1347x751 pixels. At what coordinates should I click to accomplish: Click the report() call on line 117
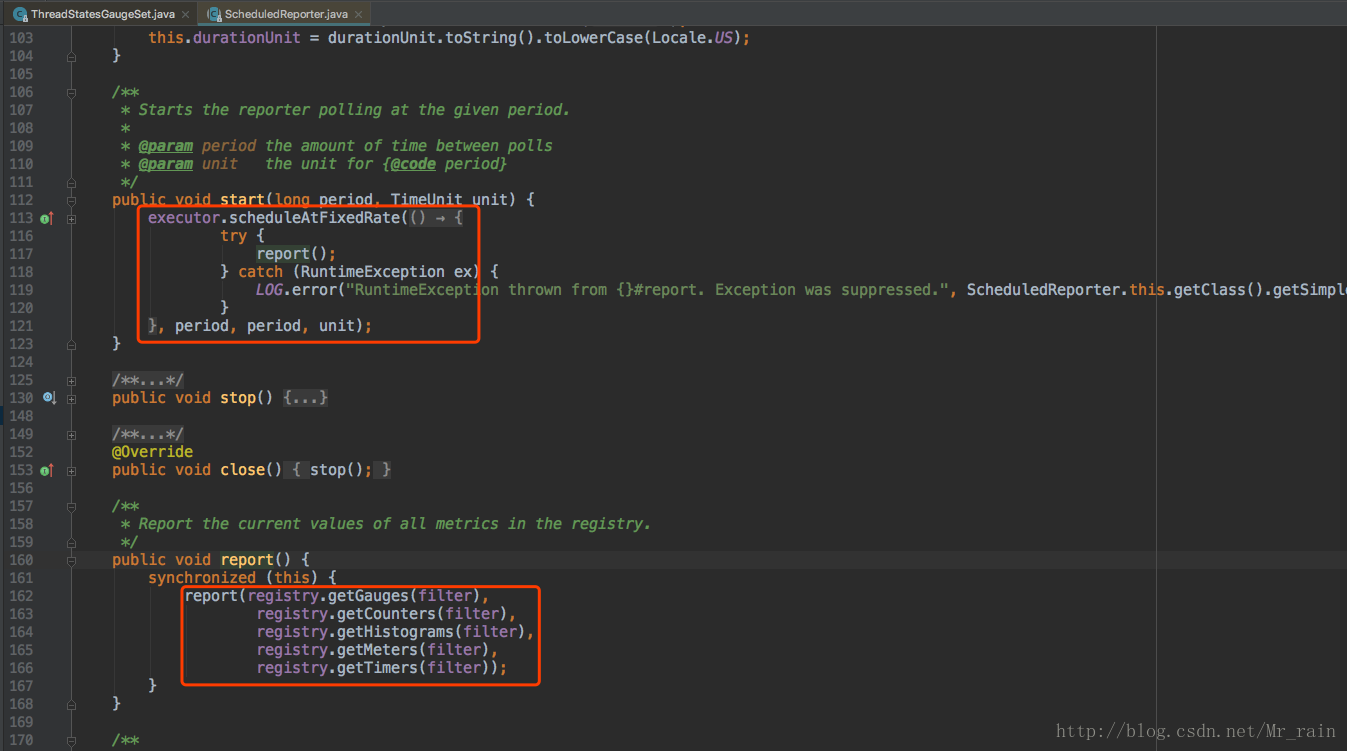296,254
